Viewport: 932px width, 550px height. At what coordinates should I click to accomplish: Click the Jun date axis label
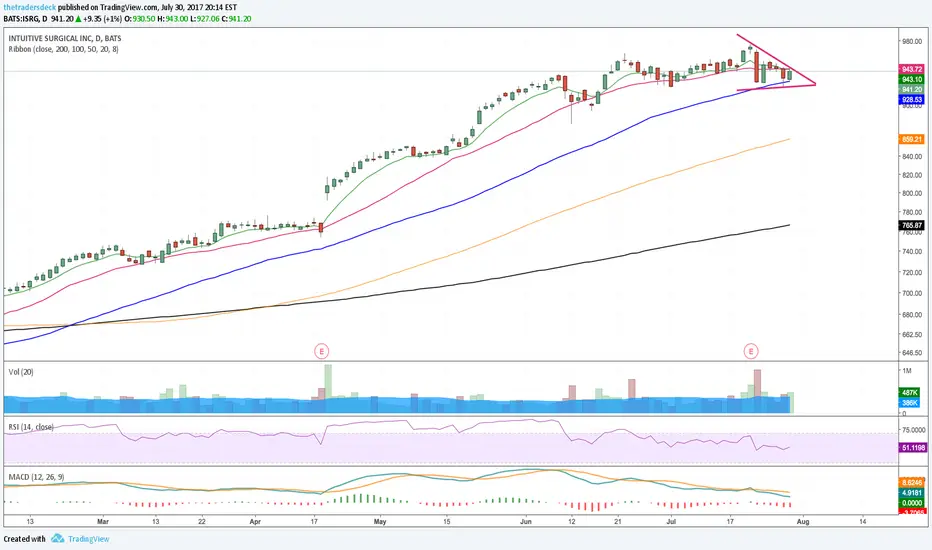click(x=526, y=521)
